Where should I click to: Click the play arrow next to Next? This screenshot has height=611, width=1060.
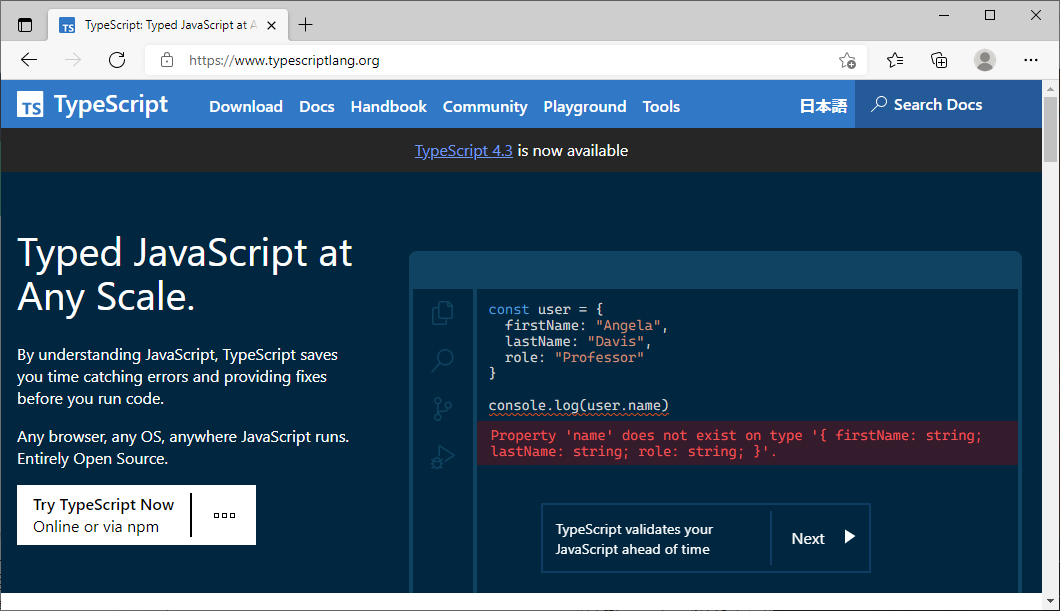coord(850,537)
